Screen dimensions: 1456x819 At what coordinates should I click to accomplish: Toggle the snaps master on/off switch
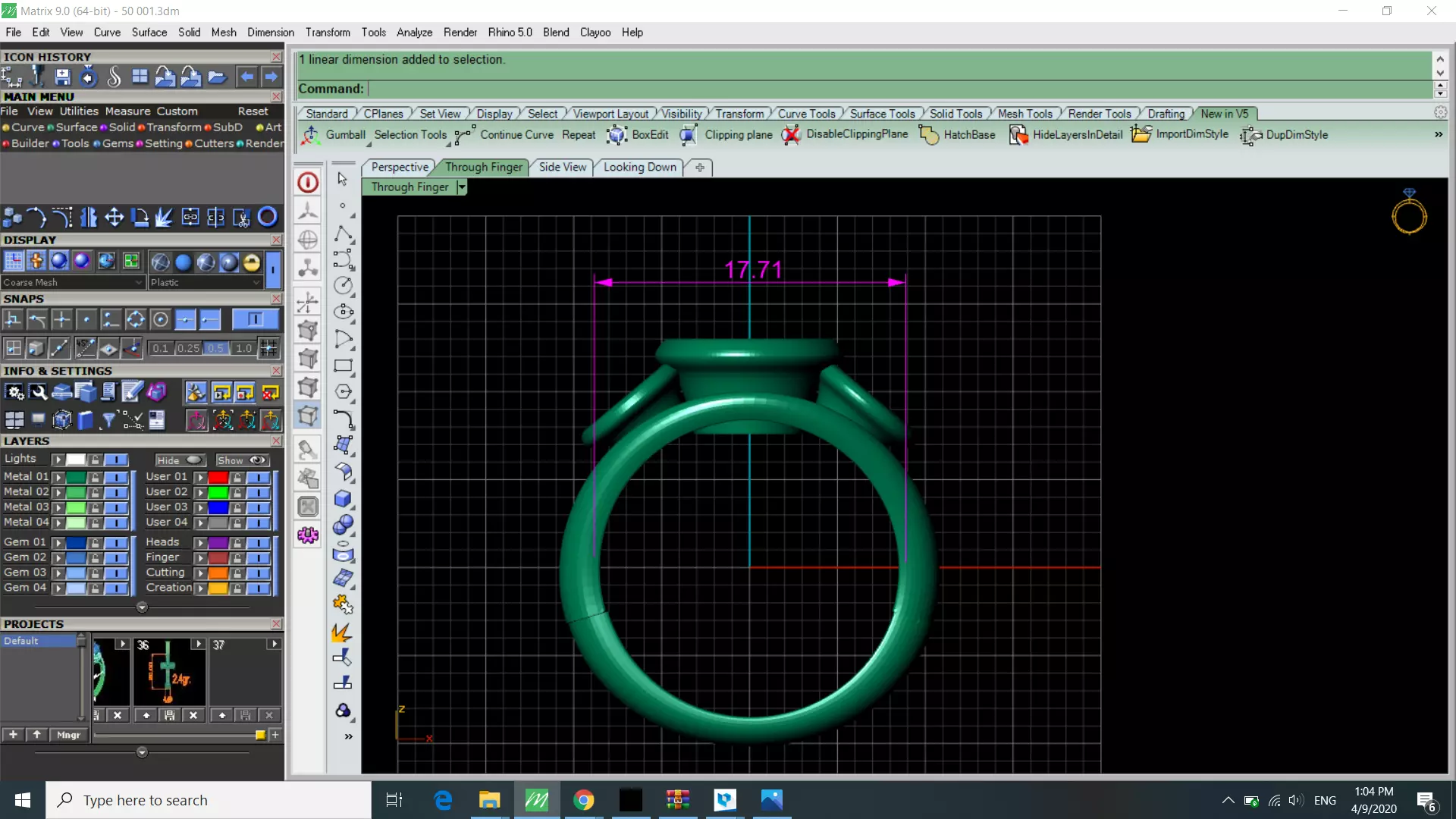[255, 320]
